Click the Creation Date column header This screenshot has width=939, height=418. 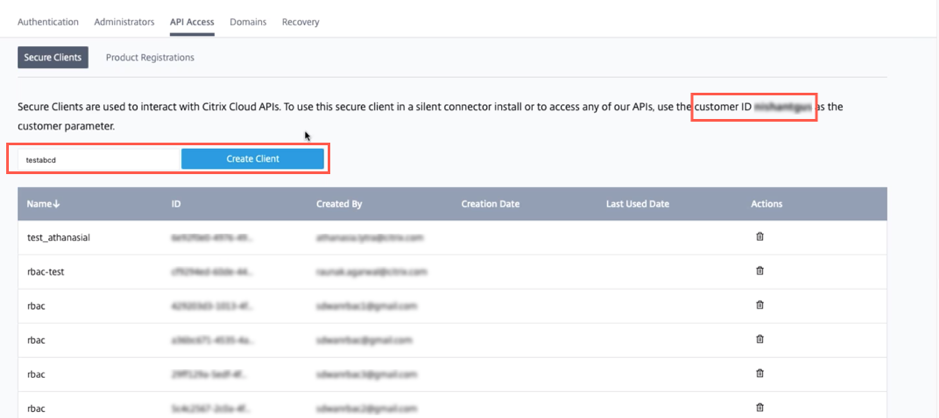click(x=490, y=204)
